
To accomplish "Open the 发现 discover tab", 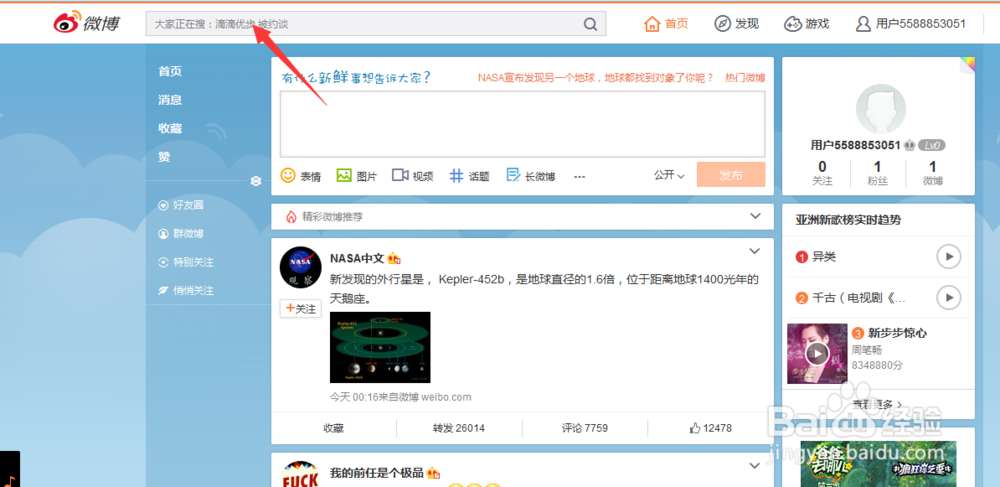I will tap(737, 24).
